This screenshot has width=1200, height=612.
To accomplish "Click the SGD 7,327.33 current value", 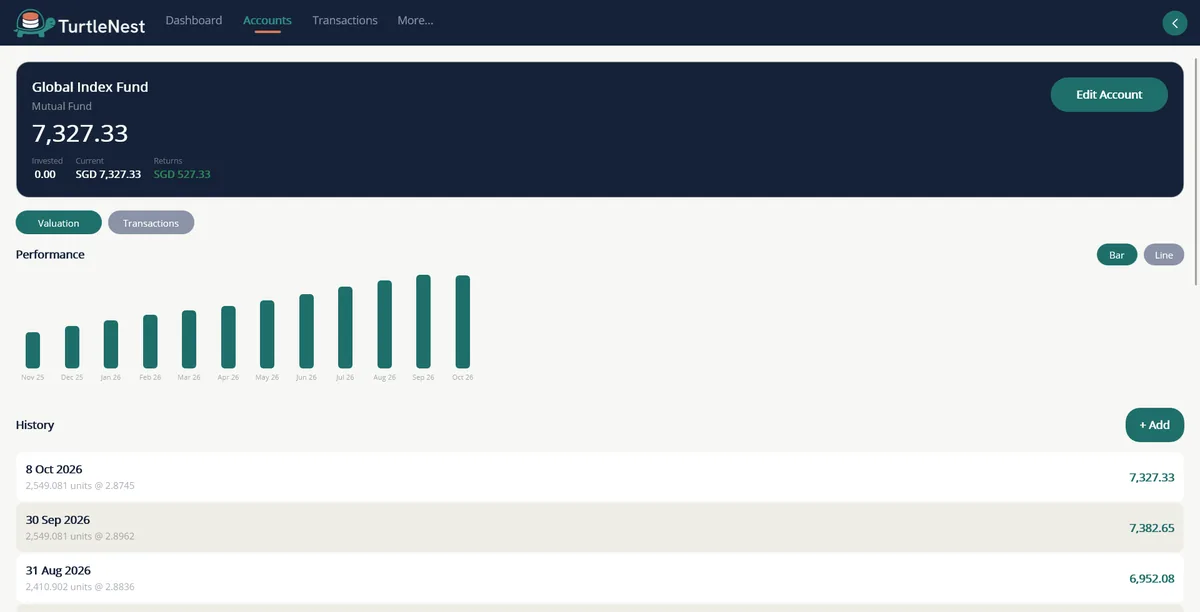I will [108, 174].
